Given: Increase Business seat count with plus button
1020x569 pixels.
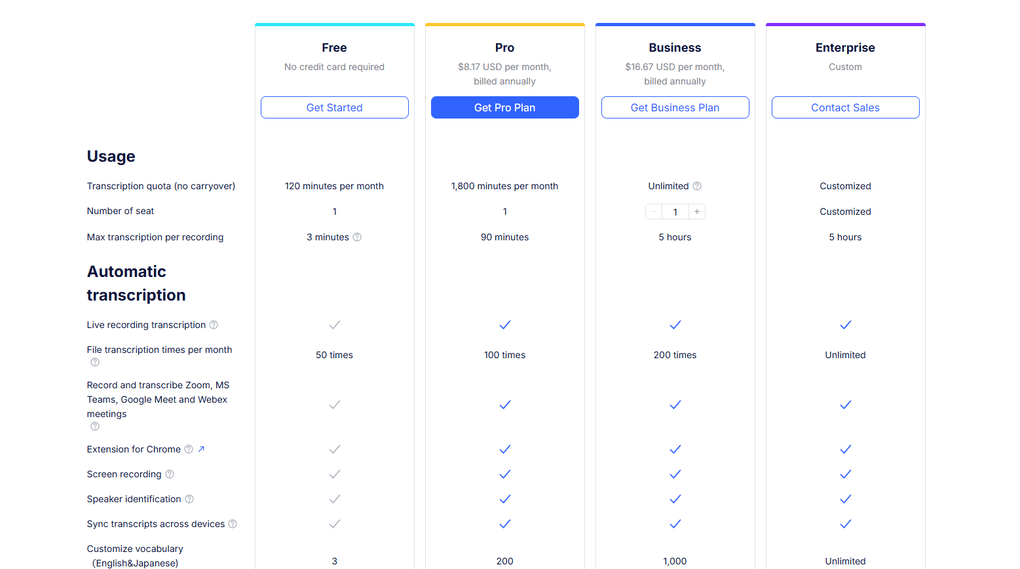Looking at the screenshot, I should click(697, 212).
